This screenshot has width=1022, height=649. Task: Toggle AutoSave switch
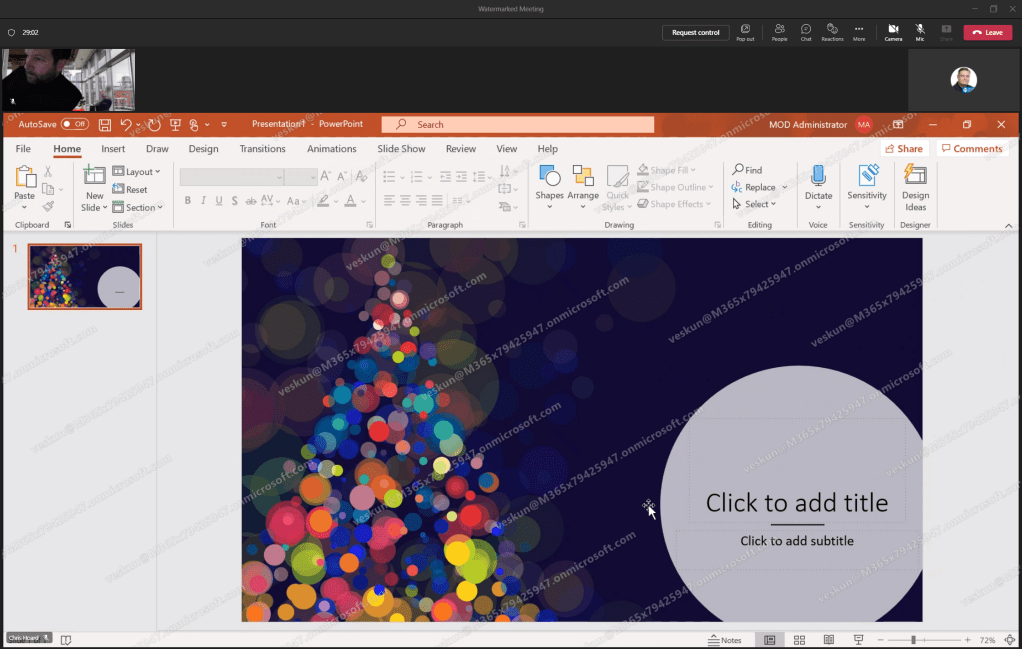point(75,124)
